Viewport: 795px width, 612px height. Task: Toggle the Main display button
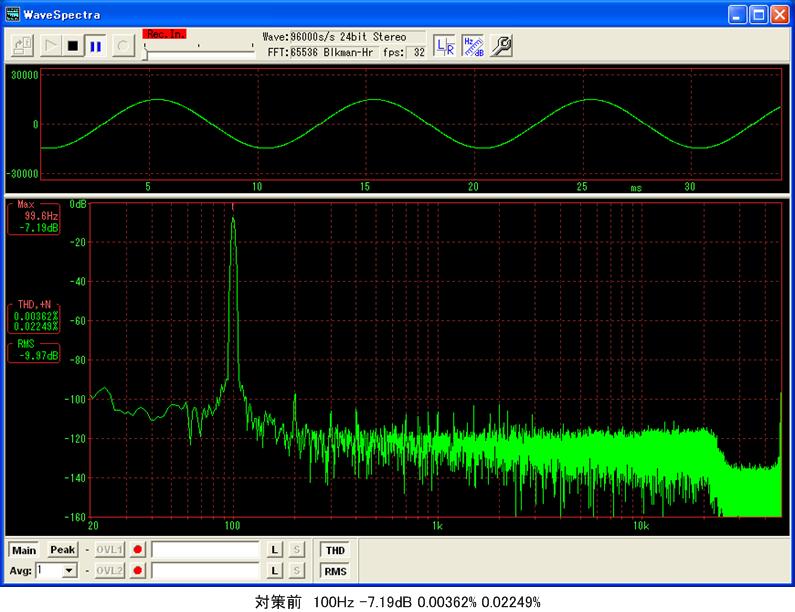pos(24,550)
